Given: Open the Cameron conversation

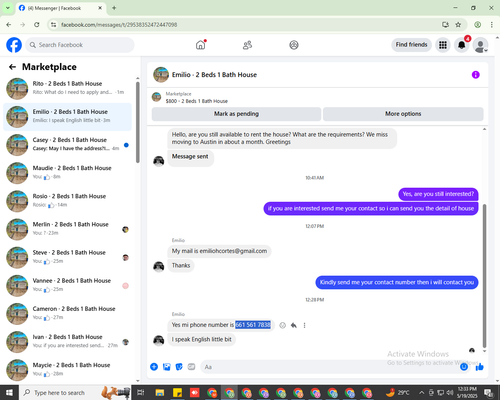Looking at the screenshot, I should (68, 313).
